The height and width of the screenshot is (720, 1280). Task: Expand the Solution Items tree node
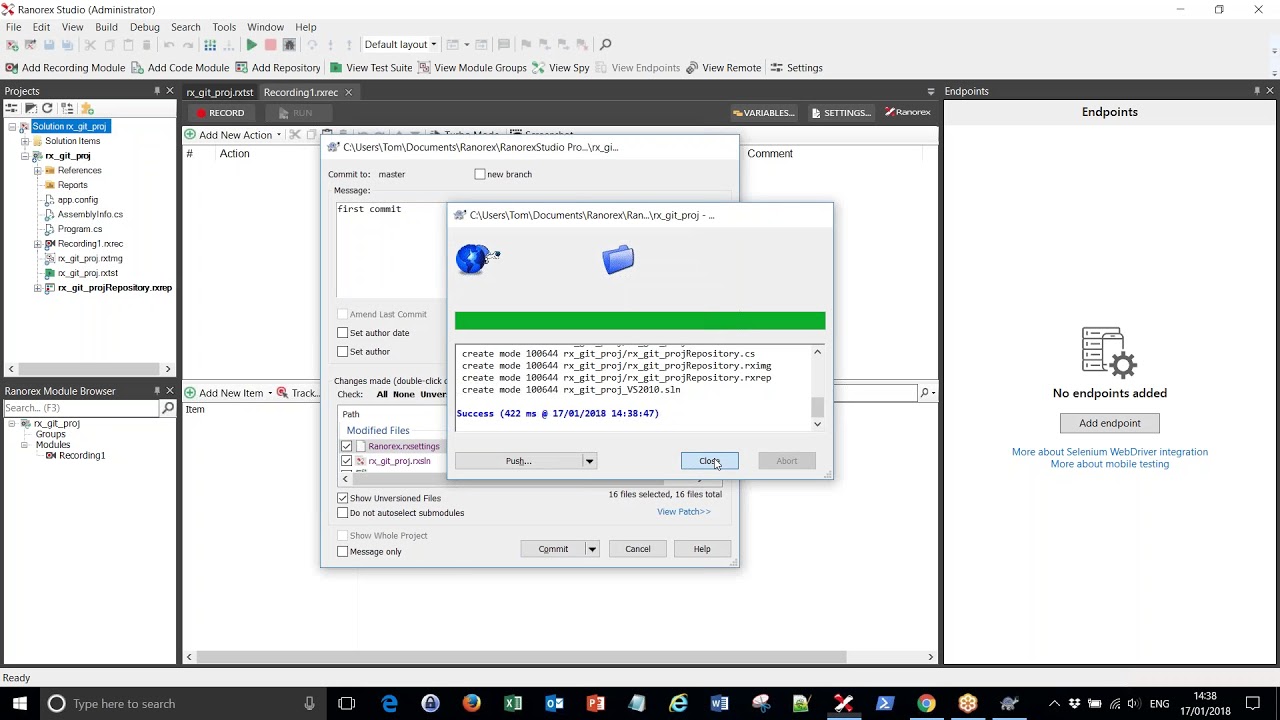pyautogui.click(x=25, y=141)
